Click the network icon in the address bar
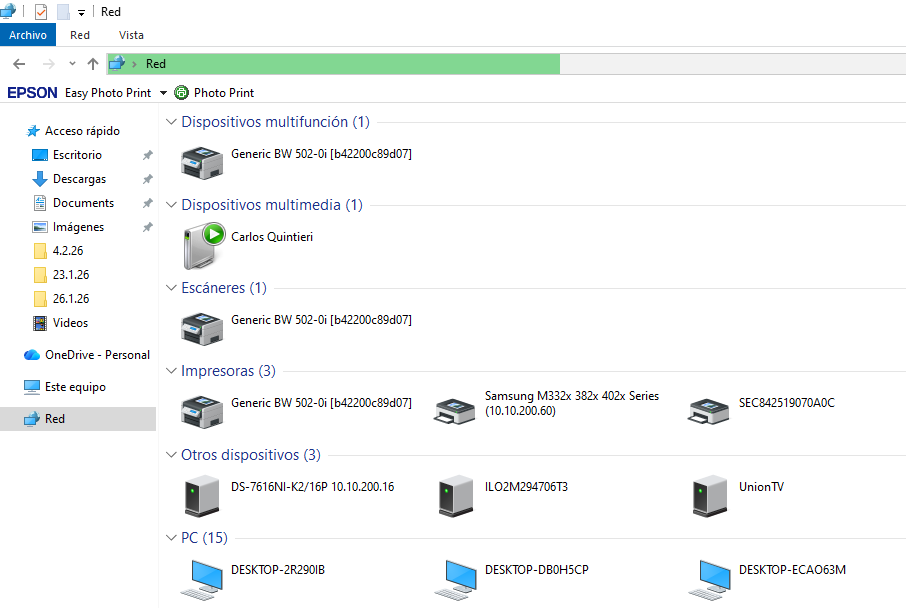 (117, 64)
